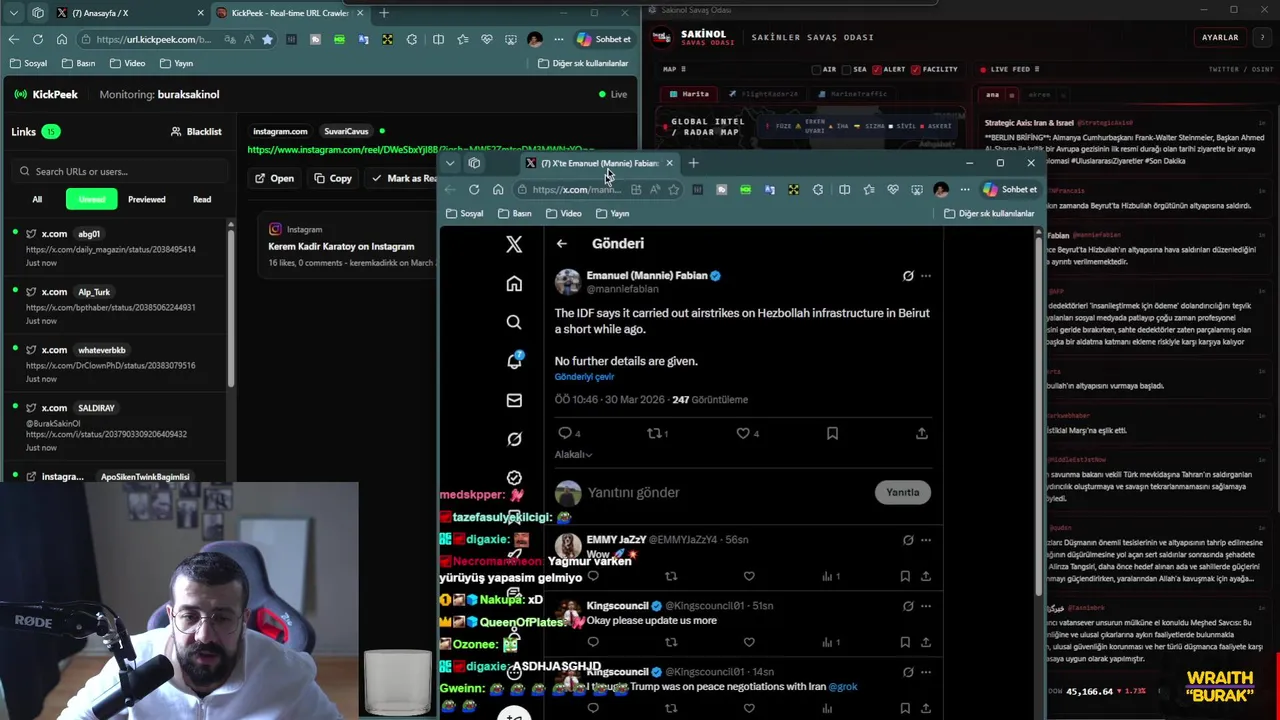Click Search URLs or users field
Image resolution: width=1280 pixels, height=720 pixels.
point(118,171)
